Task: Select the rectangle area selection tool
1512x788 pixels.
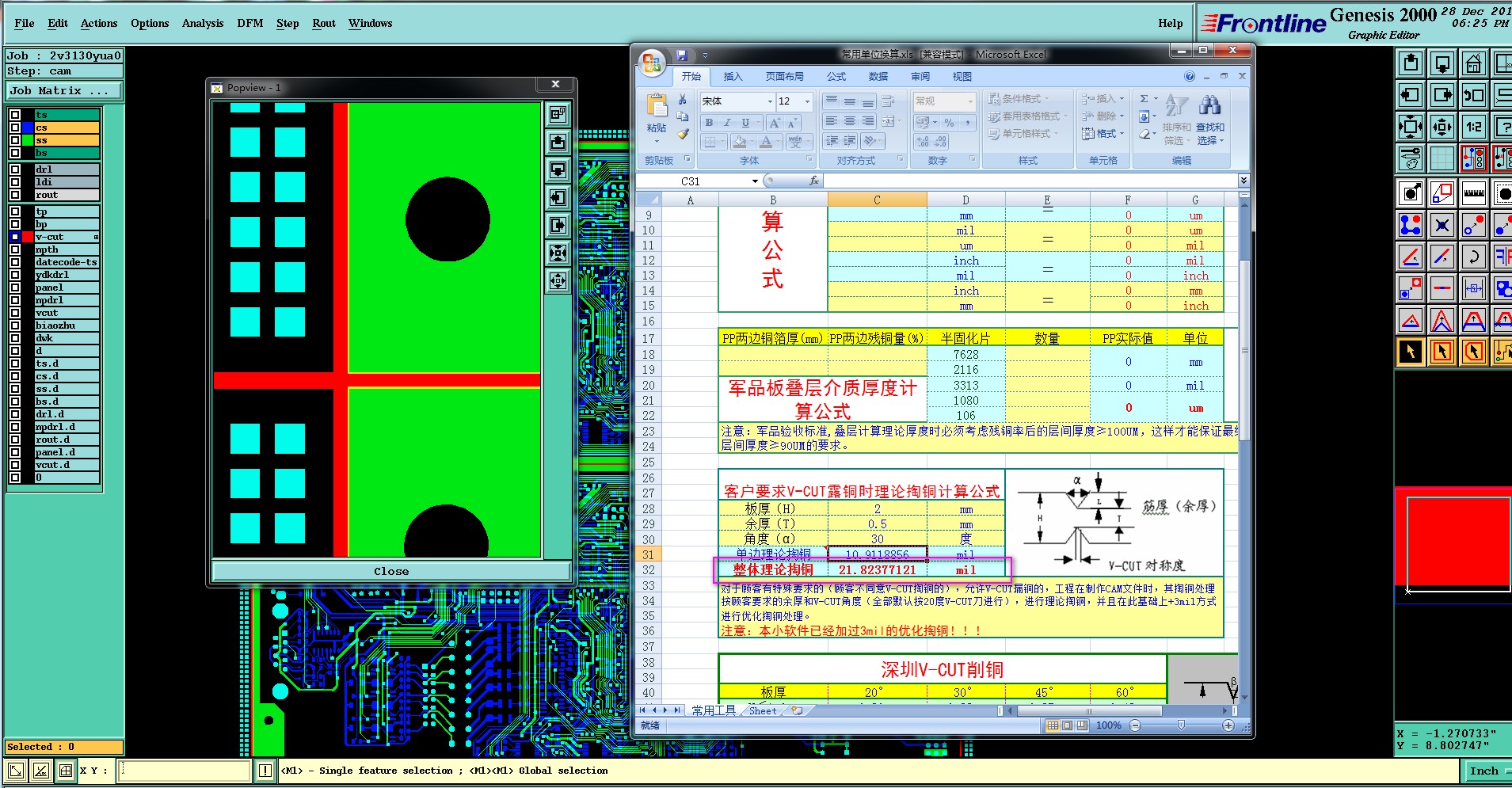Action: pos(1442,352)
